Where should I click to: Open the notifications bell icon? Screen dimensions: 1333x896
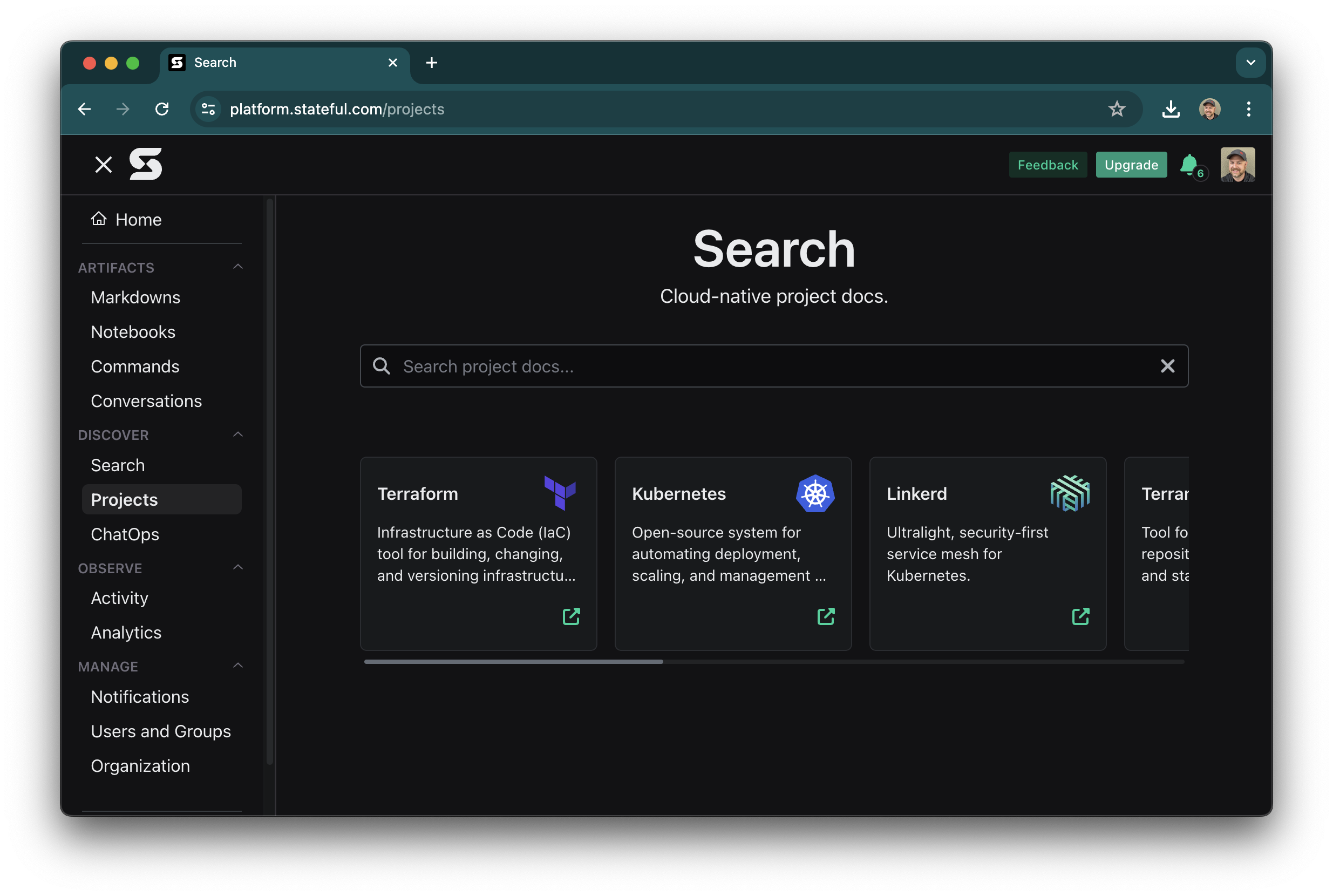click(1190, 165)
